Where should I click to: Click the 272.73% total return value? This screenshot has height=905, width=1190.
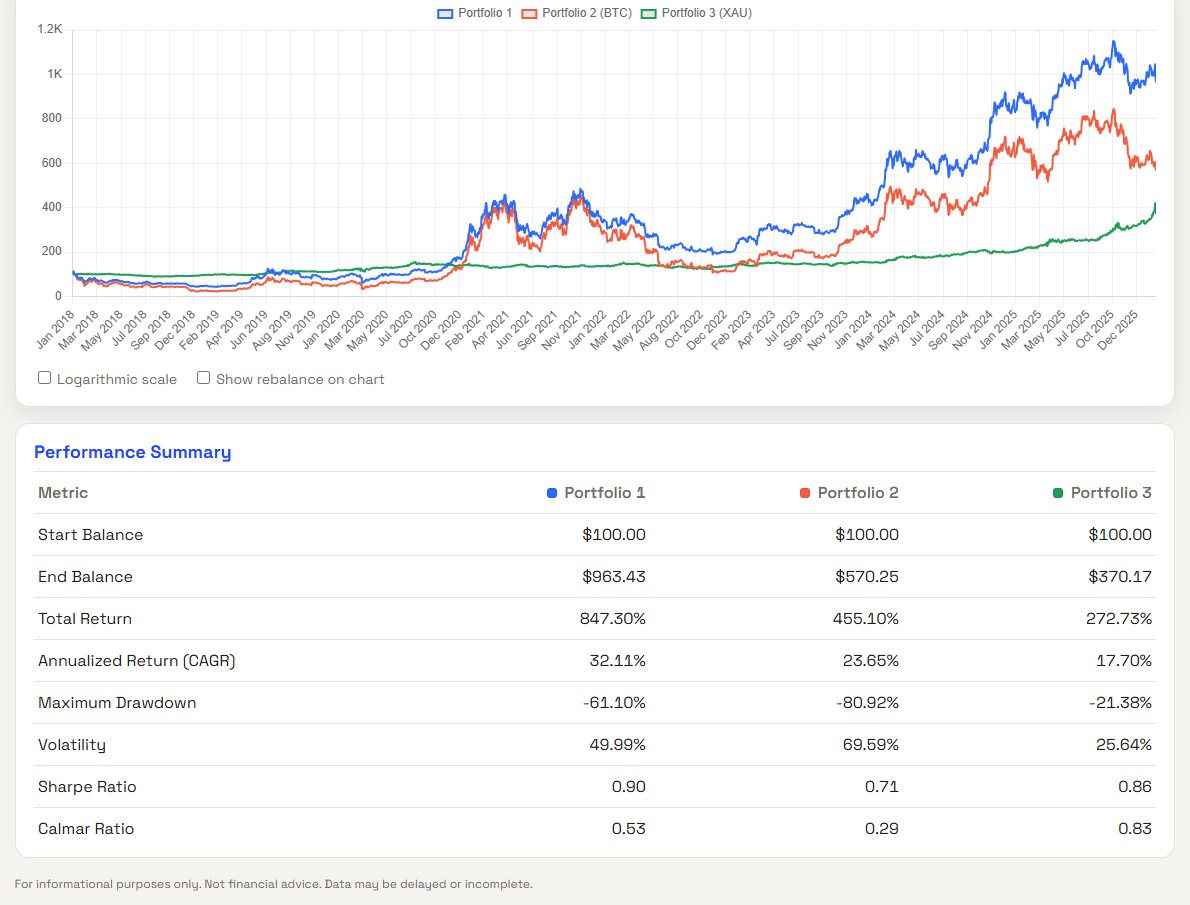[x=1119, y=619]
